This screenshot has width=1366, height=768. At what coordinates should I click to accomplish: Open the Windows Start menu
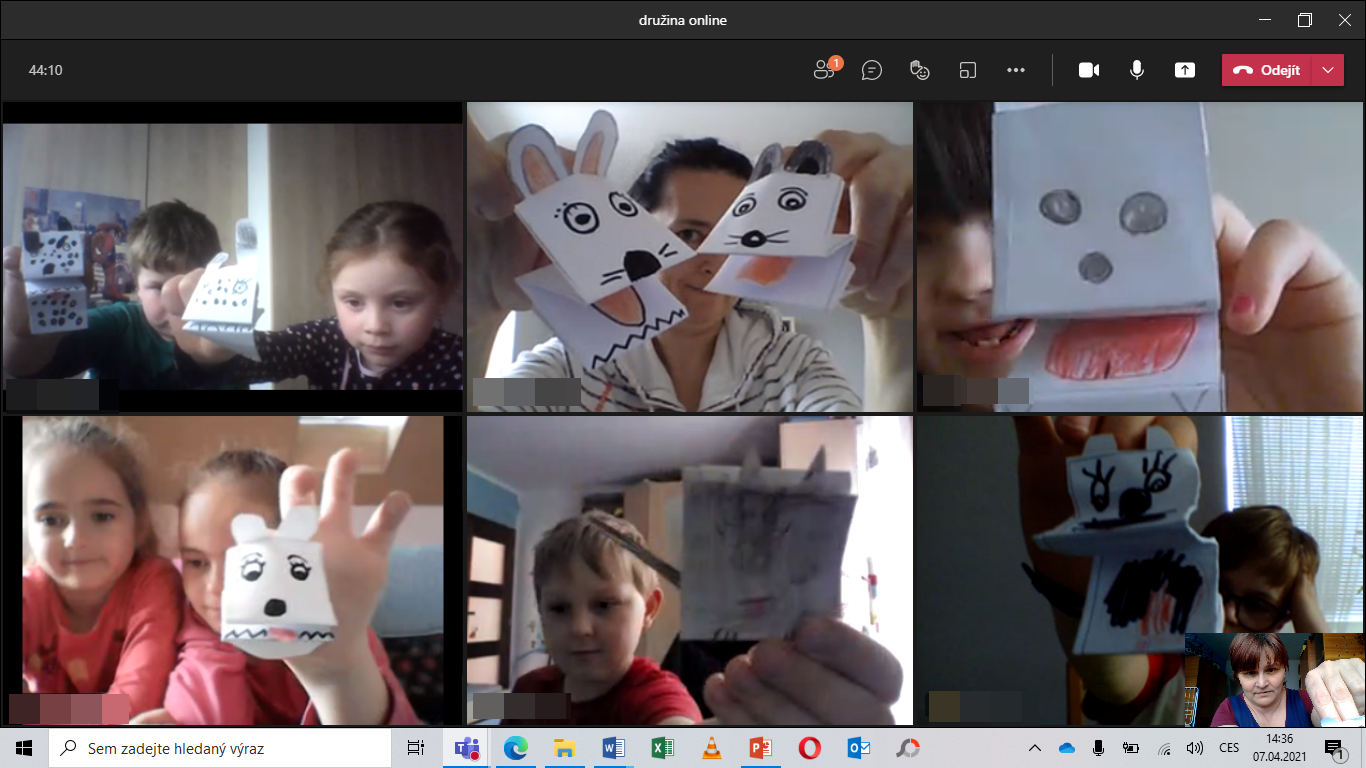pos(24,748)
